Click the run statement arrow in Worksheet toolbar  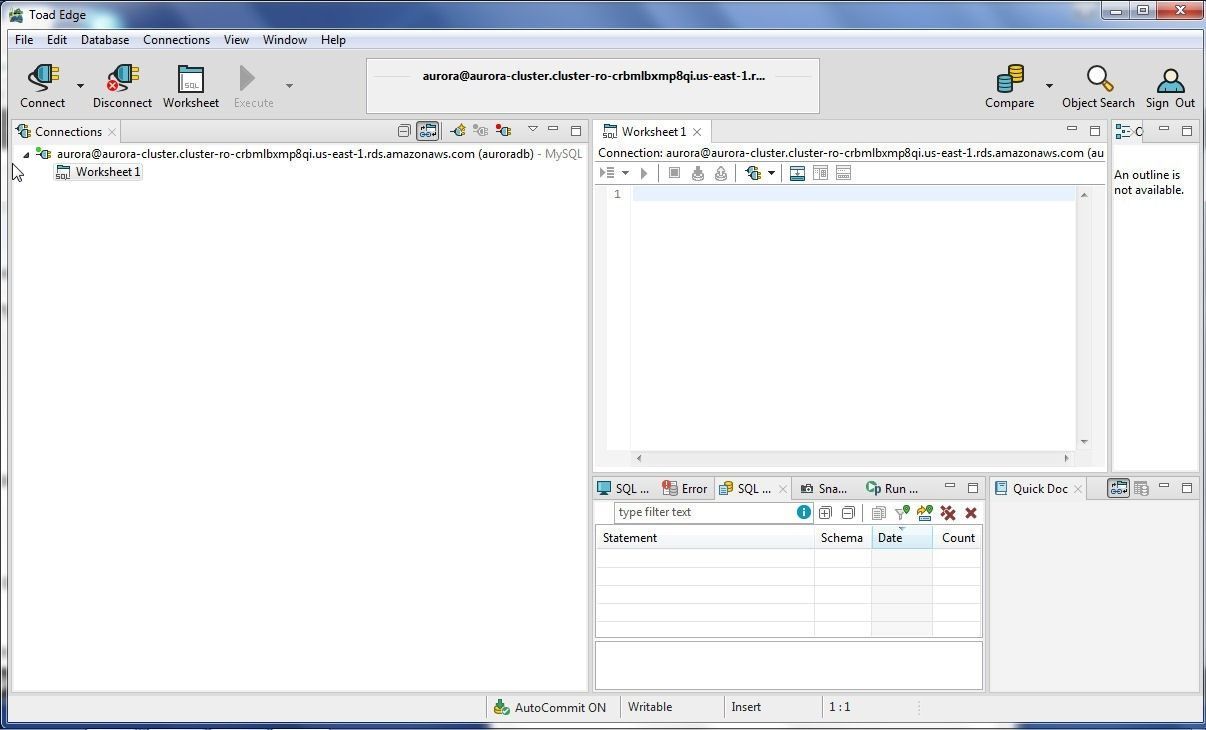coord(644,173)
